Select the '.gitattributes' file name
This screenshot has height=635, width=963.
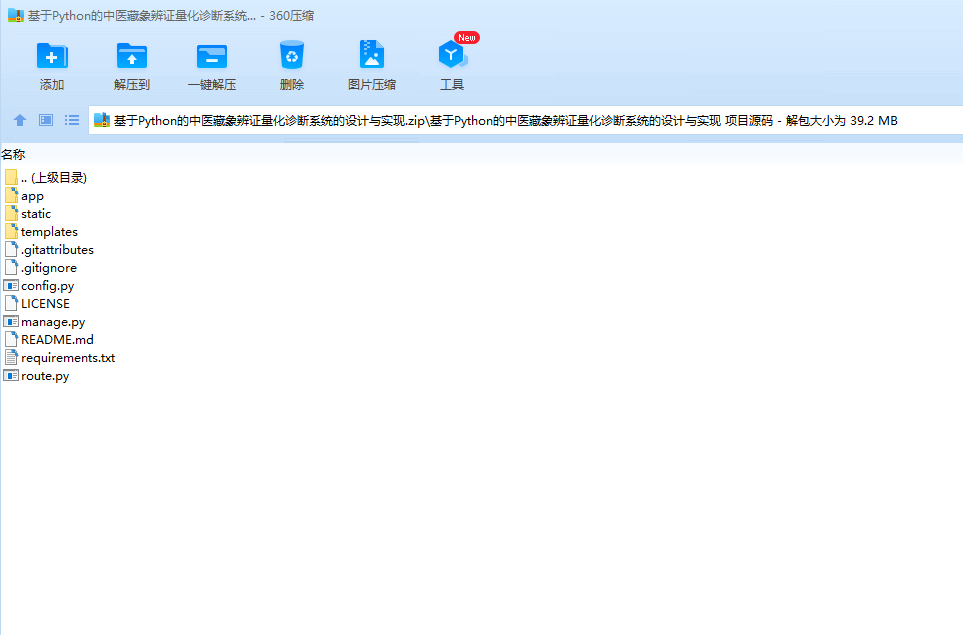(57, 249)
